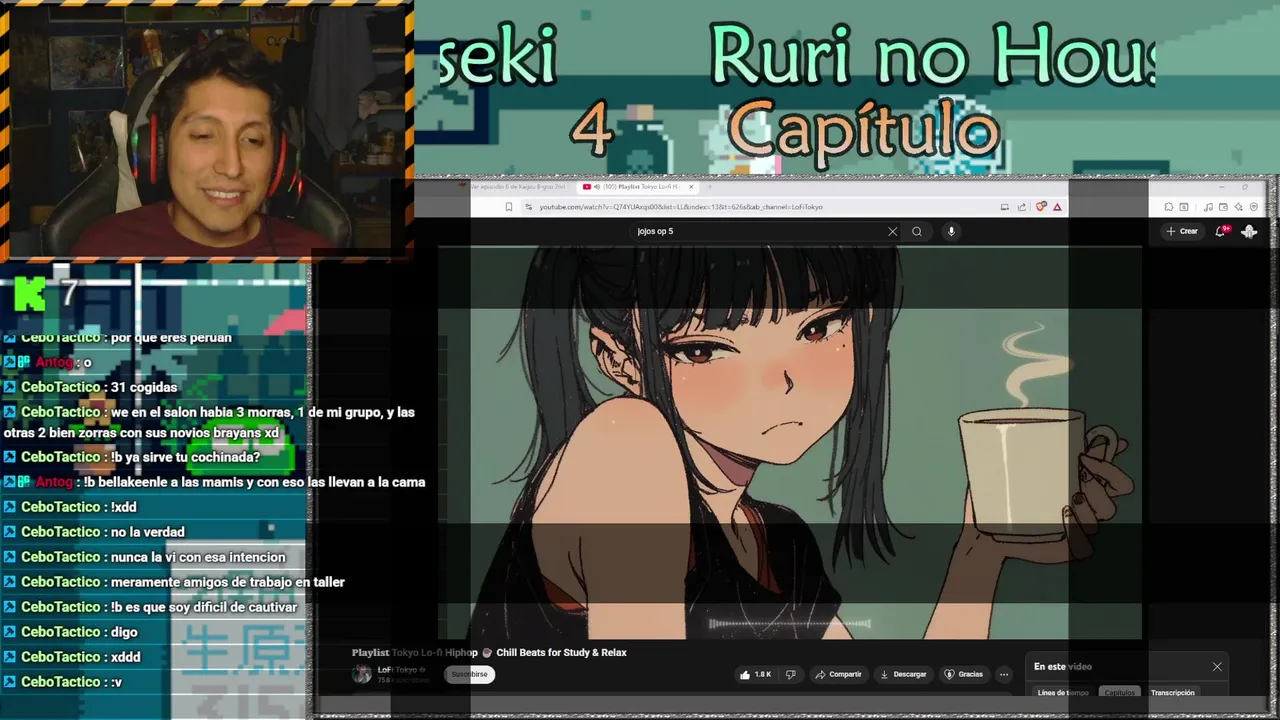Clear the YouTube search box X

tap(892, 231)
